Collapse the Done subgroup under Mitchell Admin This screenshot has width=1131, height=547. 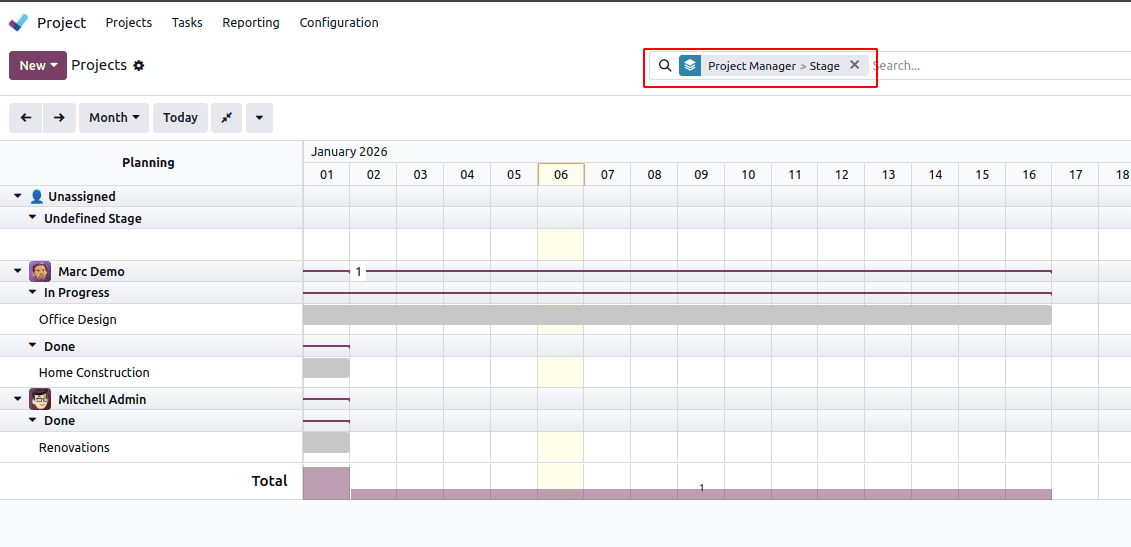point(32,421)
